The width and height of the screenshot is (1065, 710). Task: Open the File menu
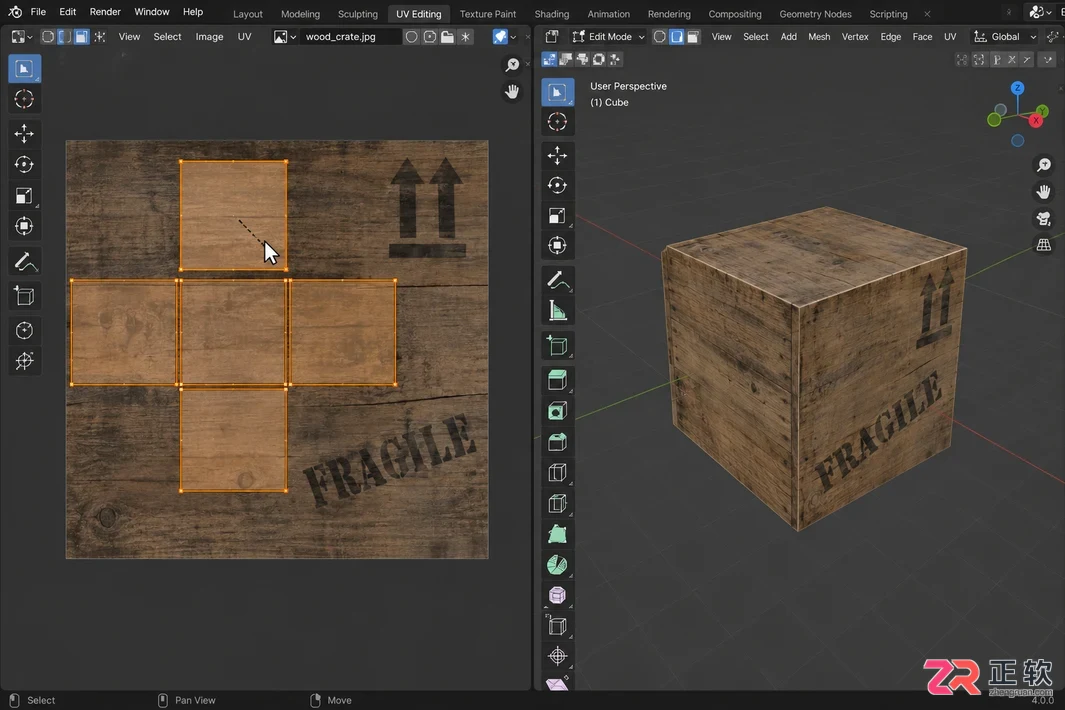click(x=38, y=12)
